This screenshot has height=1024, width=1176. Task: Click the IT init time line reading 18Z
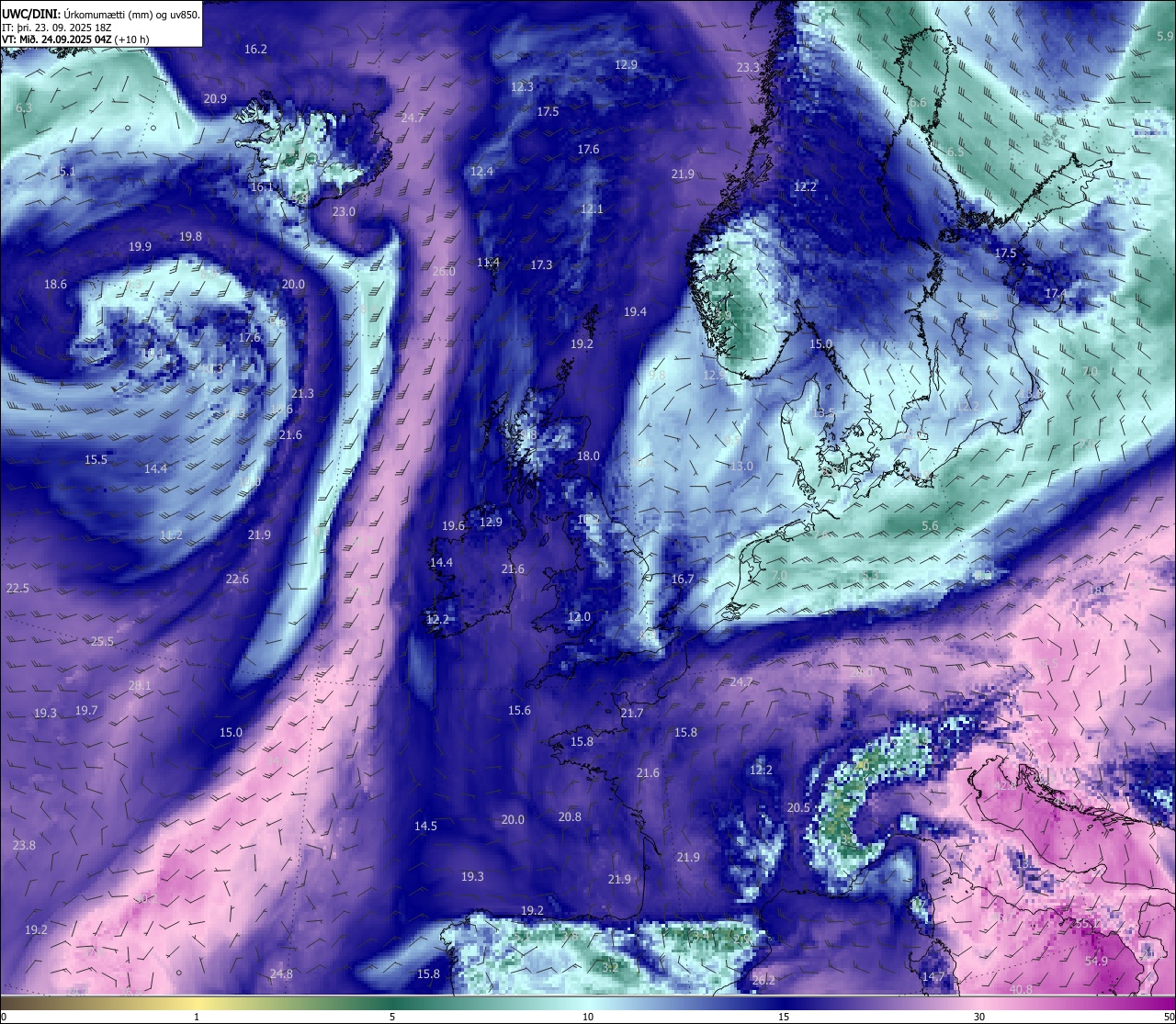[57, 28]
